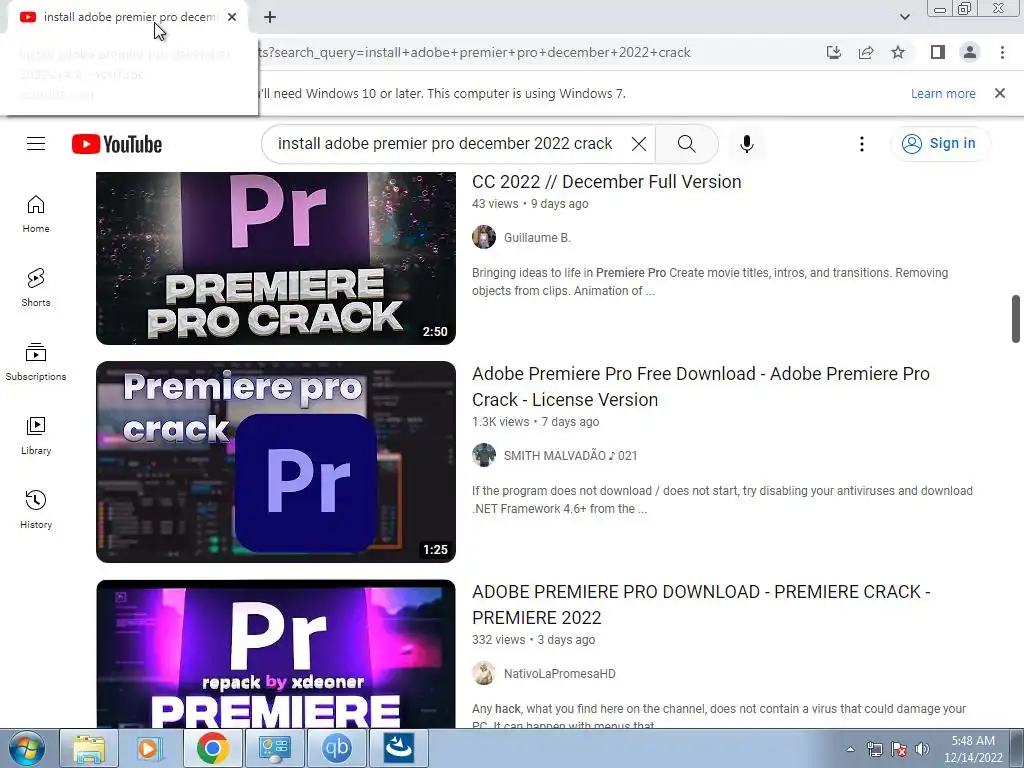
Task: Clear the search query with X
Action: (x=639, y=144)
